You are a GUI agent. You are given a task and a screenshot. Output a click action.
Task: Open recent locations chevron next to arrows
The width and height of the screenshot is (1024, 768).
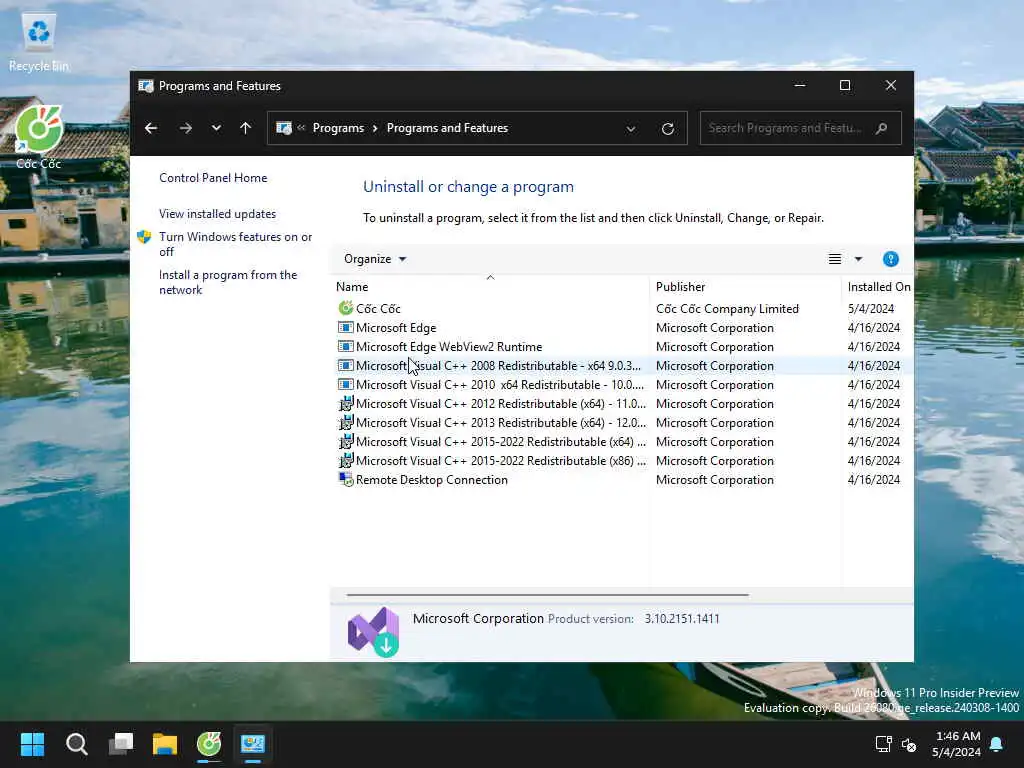tap(216, 128)
